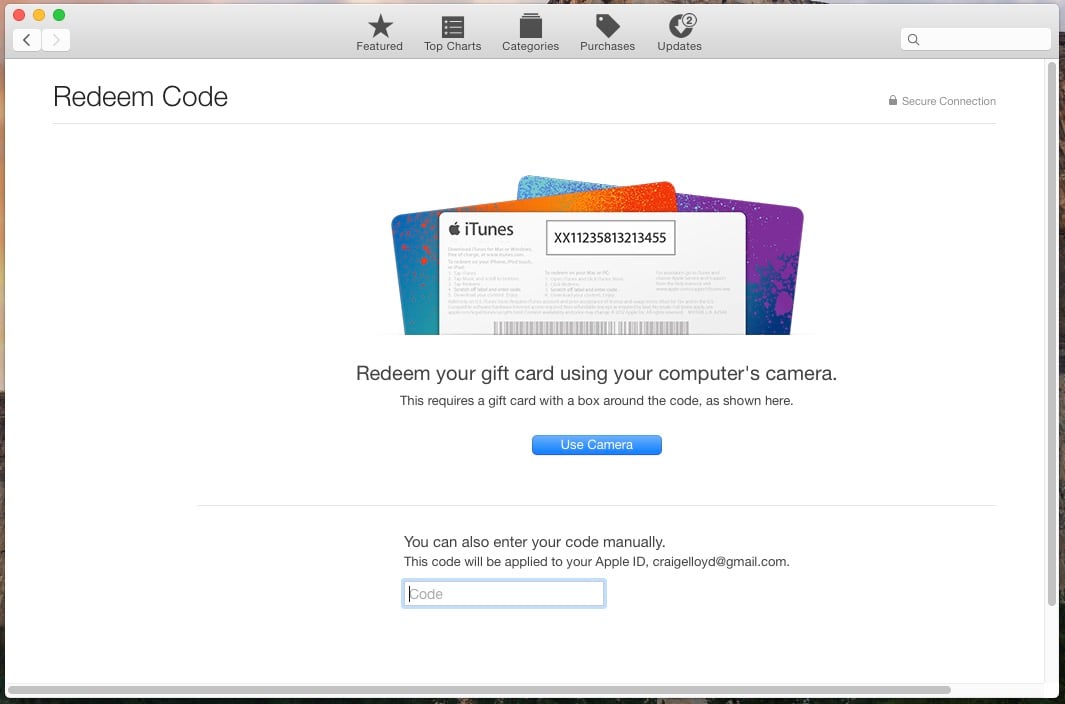Screen dimensions: 1065x704
Task: Click the iTunes gift card image
Action: tap(597, 255)
